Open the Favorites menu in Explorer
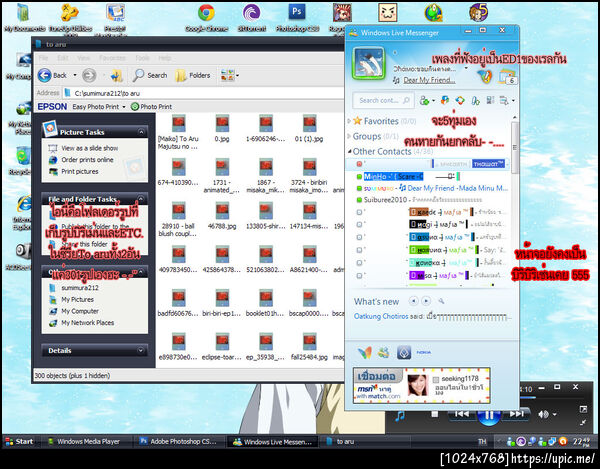 point(112,58)
